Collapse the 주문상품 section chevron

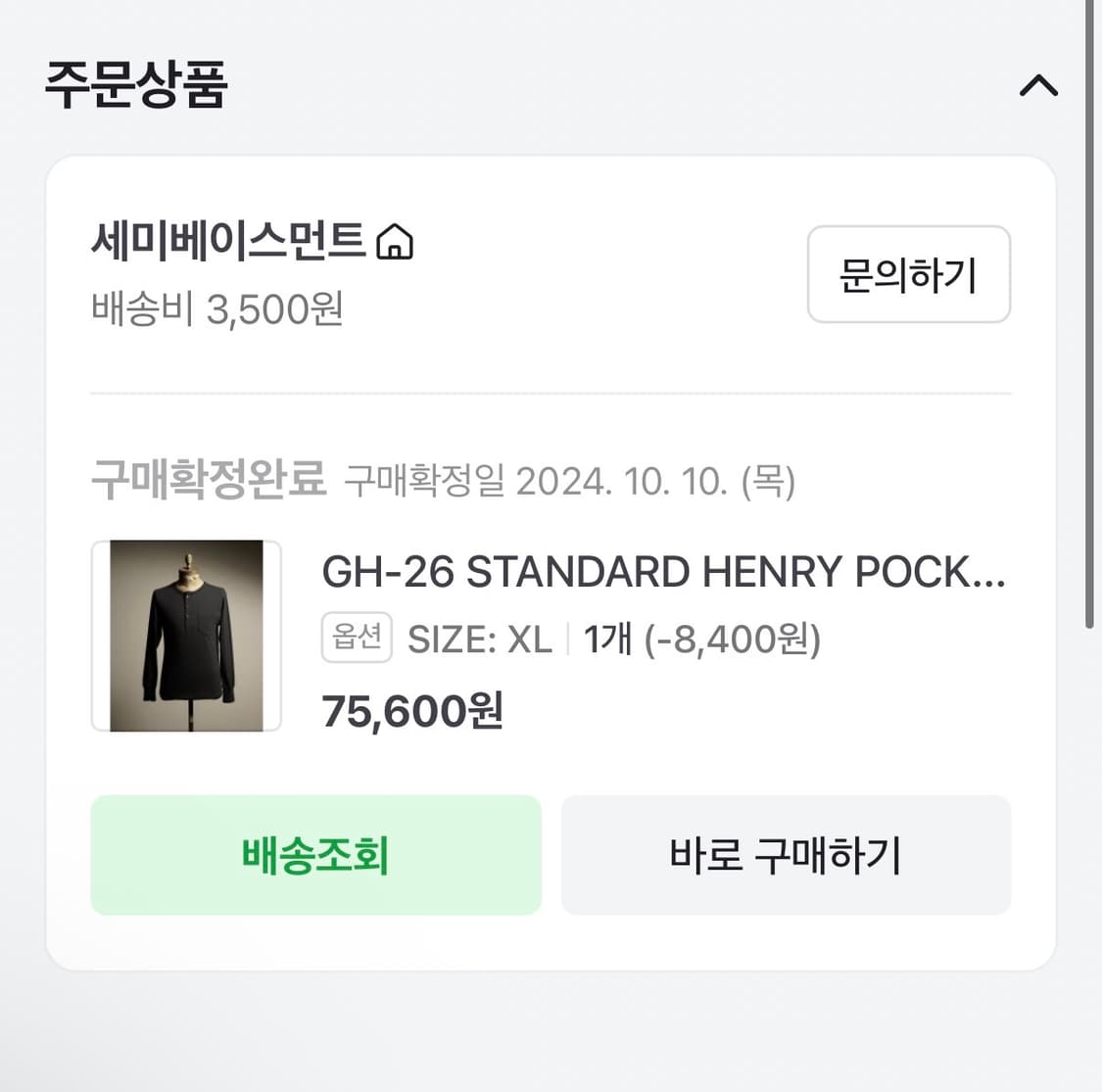click(x=1039, y=86)
